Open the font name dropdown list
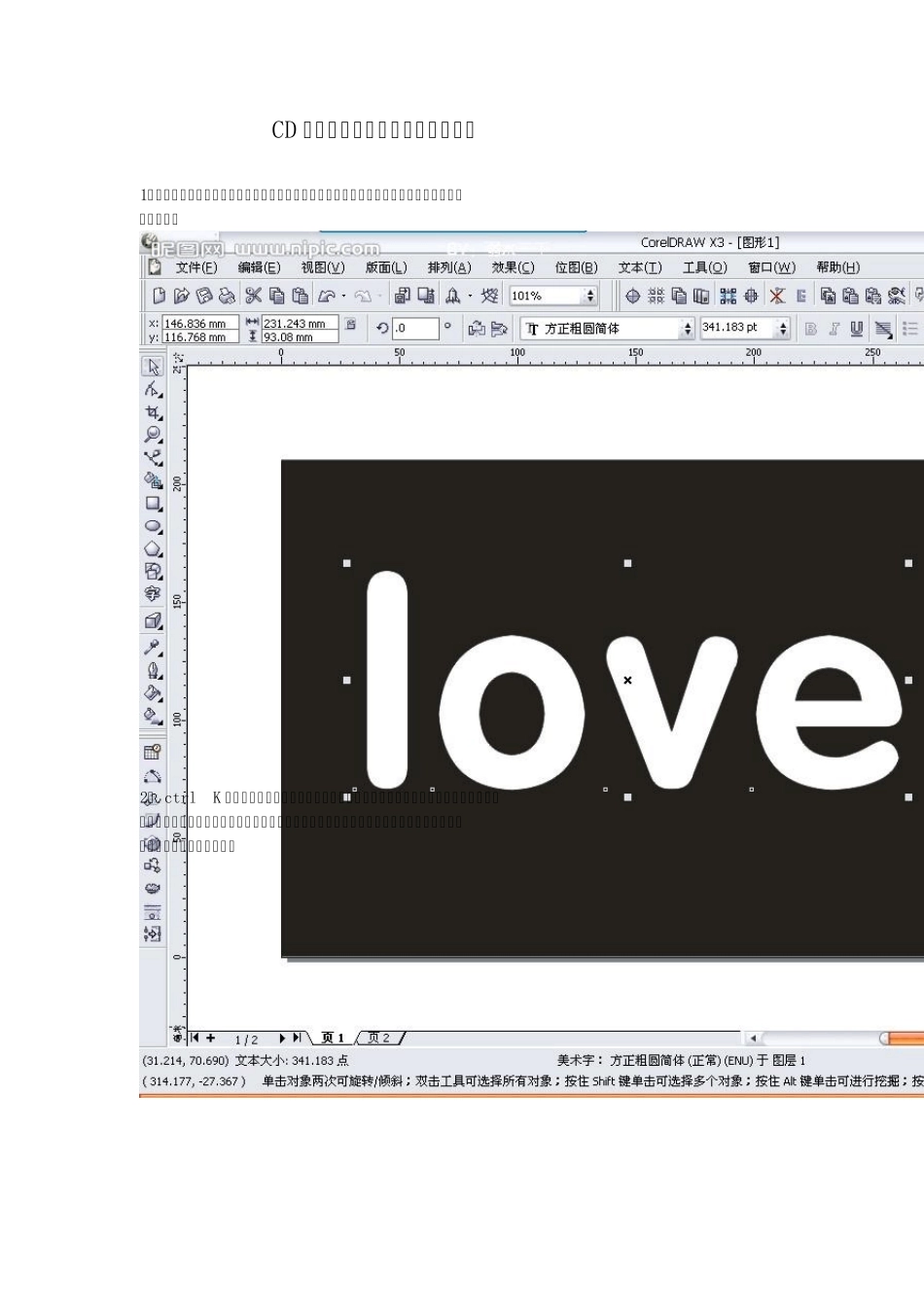This screenshot has height=1307, width=924. coord(687,329)
